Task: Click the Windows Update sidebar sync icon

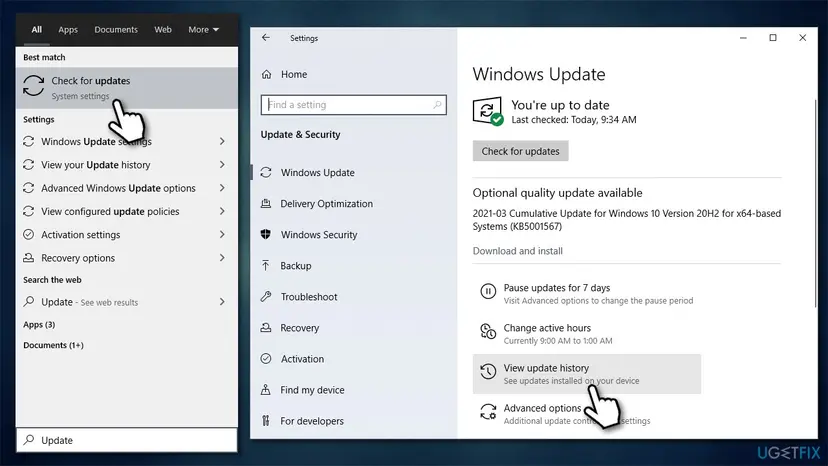Action: (266, 172)
